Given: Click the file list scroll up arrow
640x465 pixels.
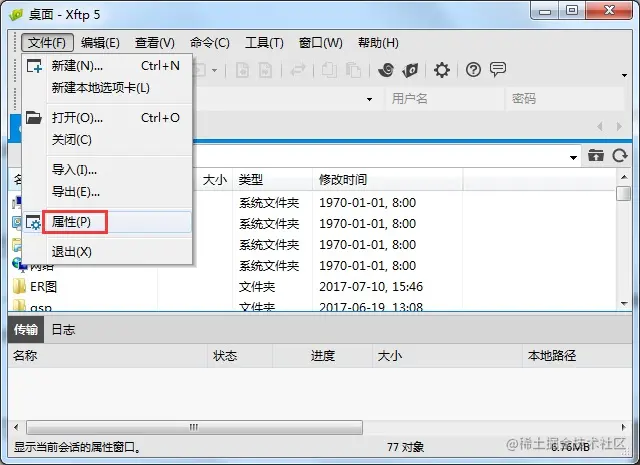Looking at the screenshot, I should pos(624,177).
